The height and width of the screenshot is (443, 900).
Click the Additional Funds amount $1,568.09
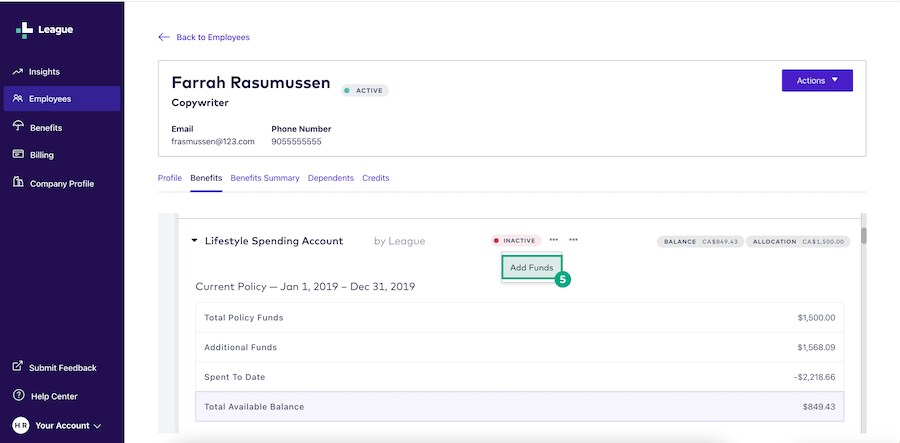[x=816, y=347]
